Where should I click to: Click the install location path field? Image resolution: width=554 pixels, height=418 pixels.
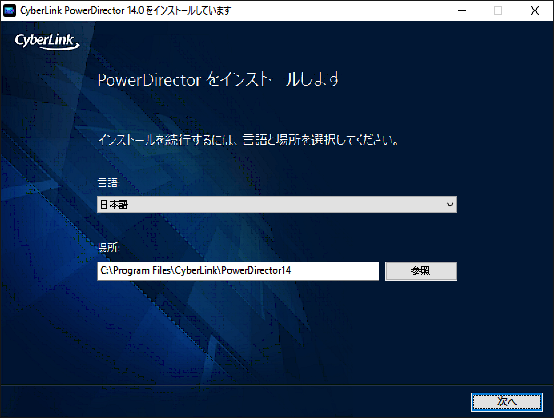pyautogui.click(x=238, y=271)
